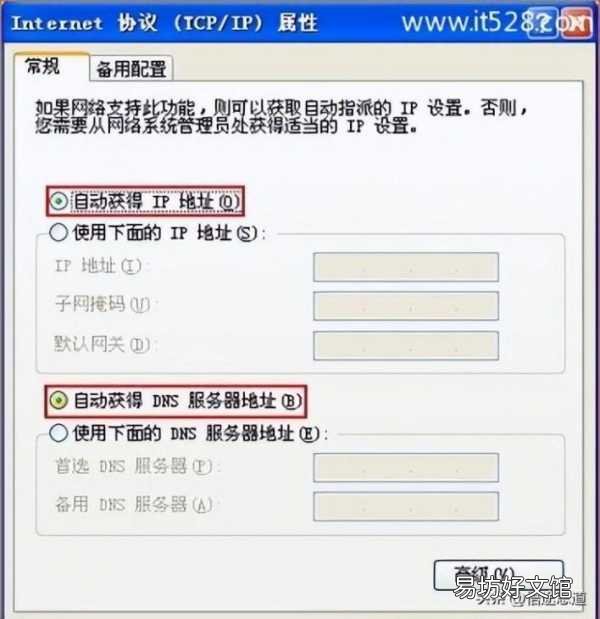Image resolution: width=600 pixels, height=619 pixels.
Task: Close the TCP/IP properties dialog
Action: tap(576, 23)
